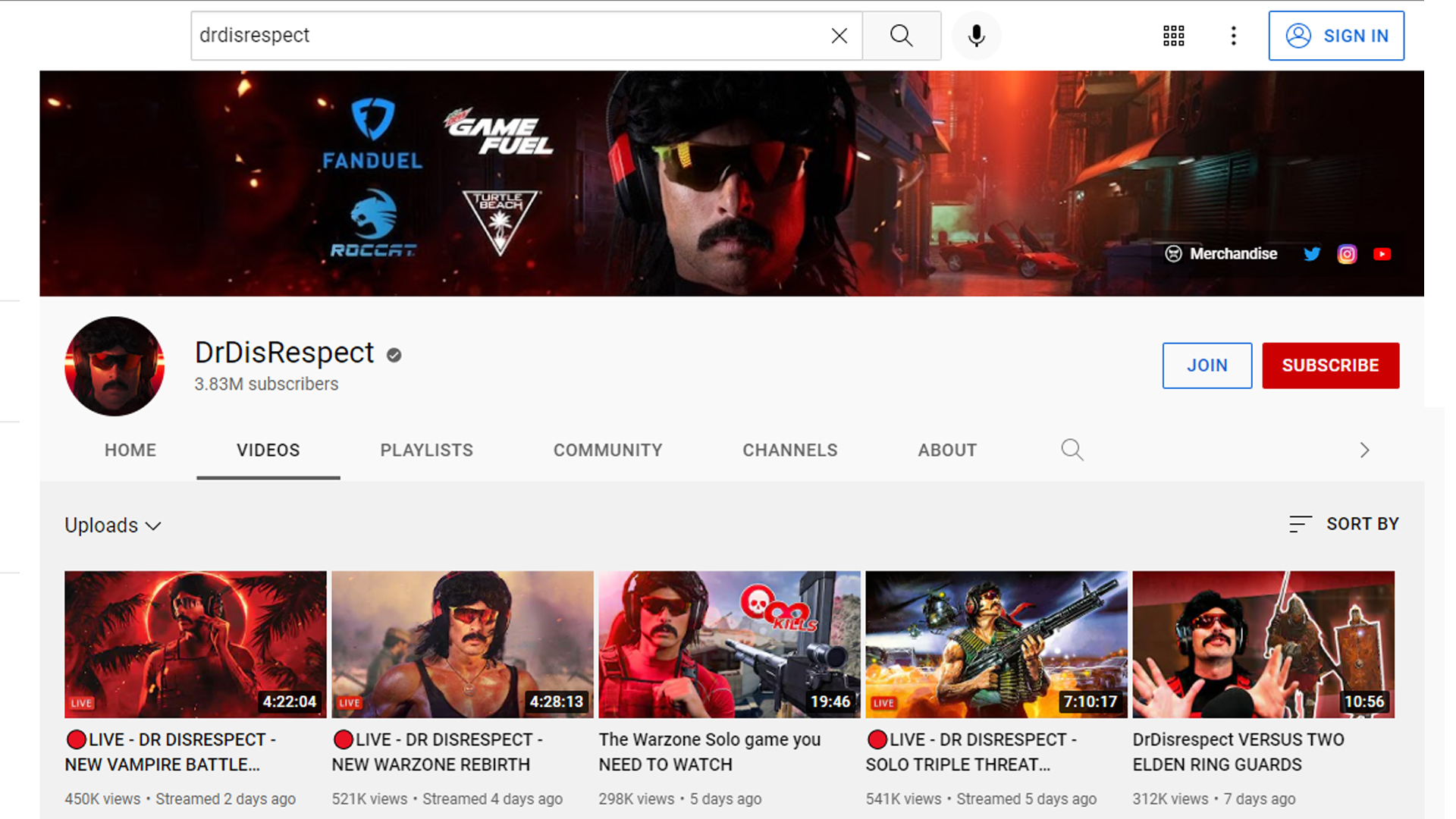Open the New Vampire Battle video thumbnail
The width and height of the screenshot is (1456, 819).
tap(196, 645)
